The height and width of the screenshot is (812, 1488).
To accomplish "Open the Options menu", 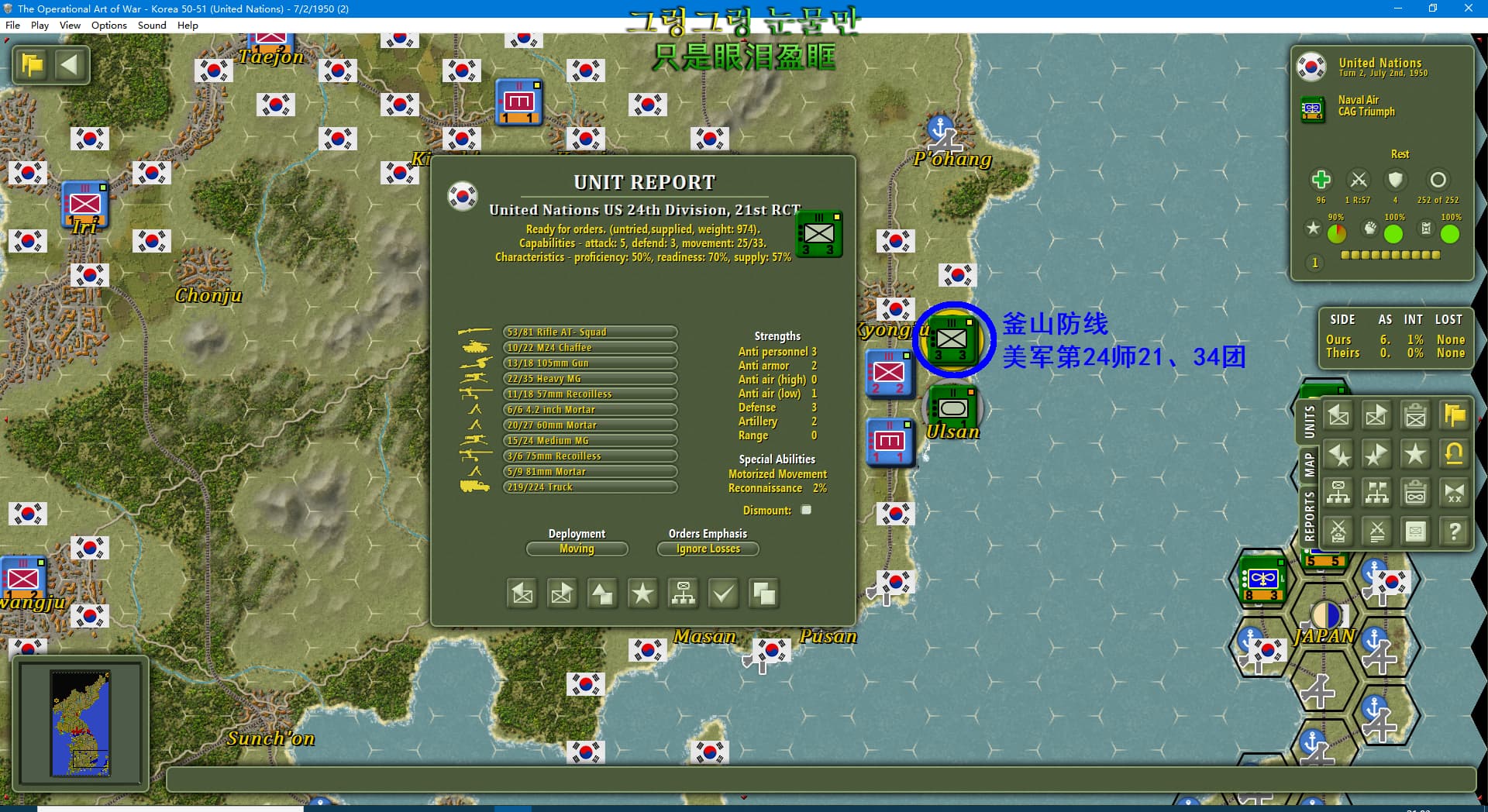I will [x=108, y=26].
